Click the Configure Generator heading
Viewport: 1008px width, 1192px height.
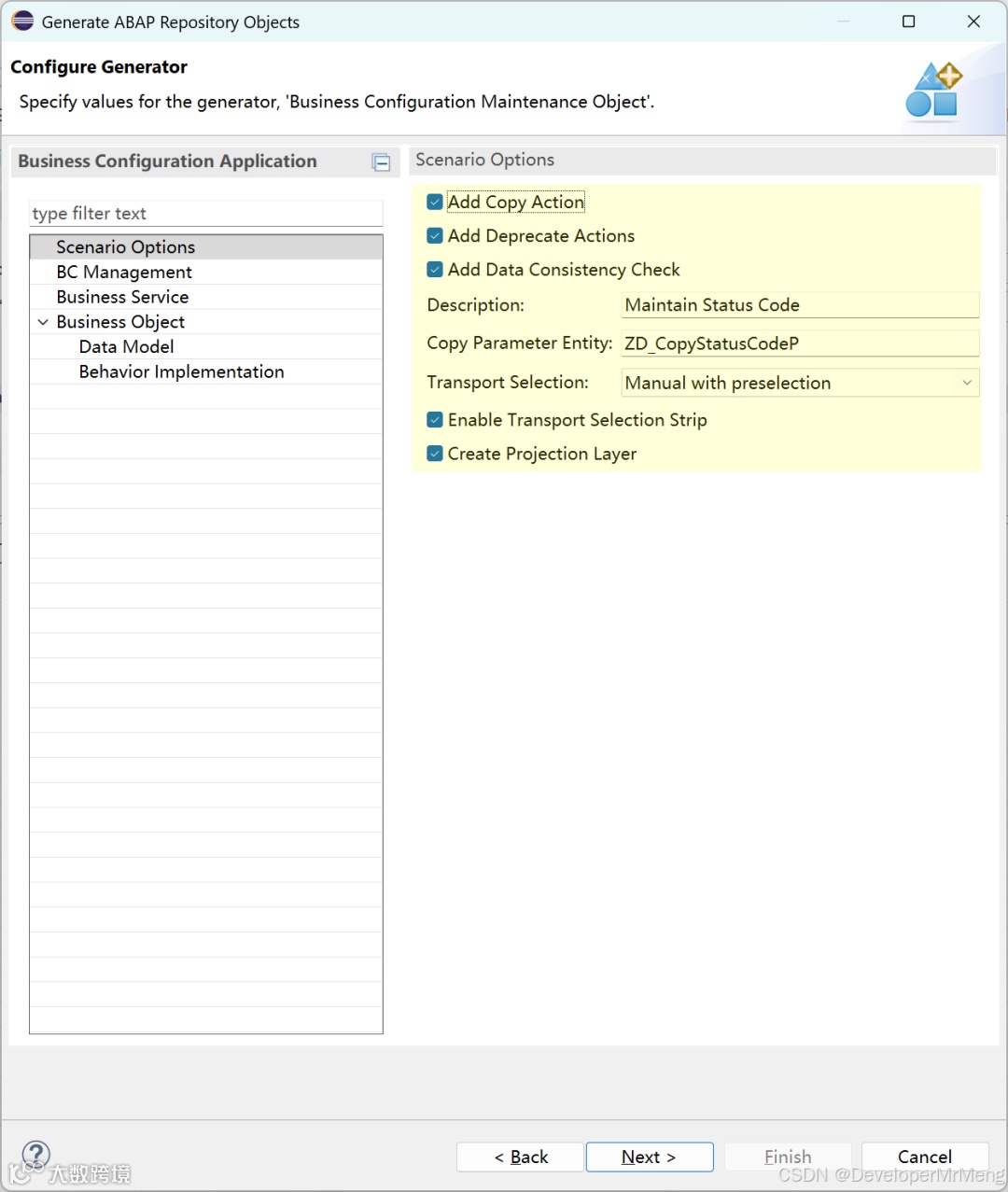coord(99,67)
